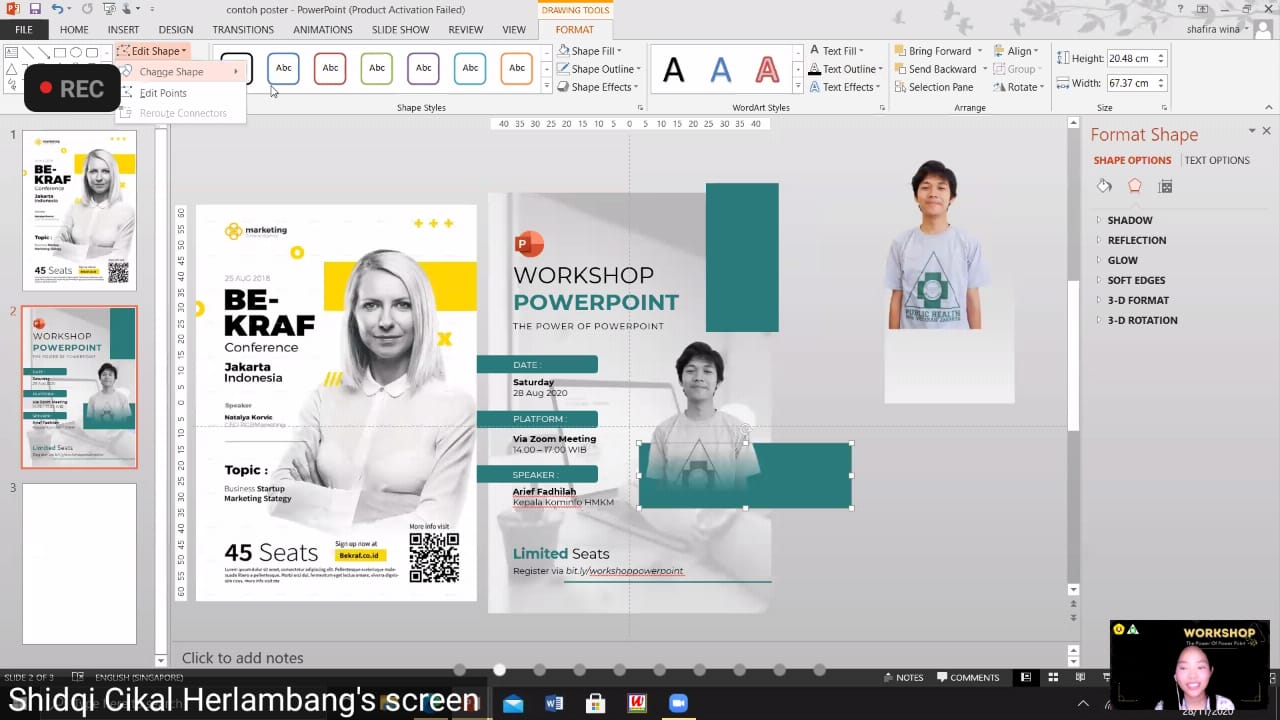Open the Size & Properties icon tab
The image size is (1280, 720).
1165,186
